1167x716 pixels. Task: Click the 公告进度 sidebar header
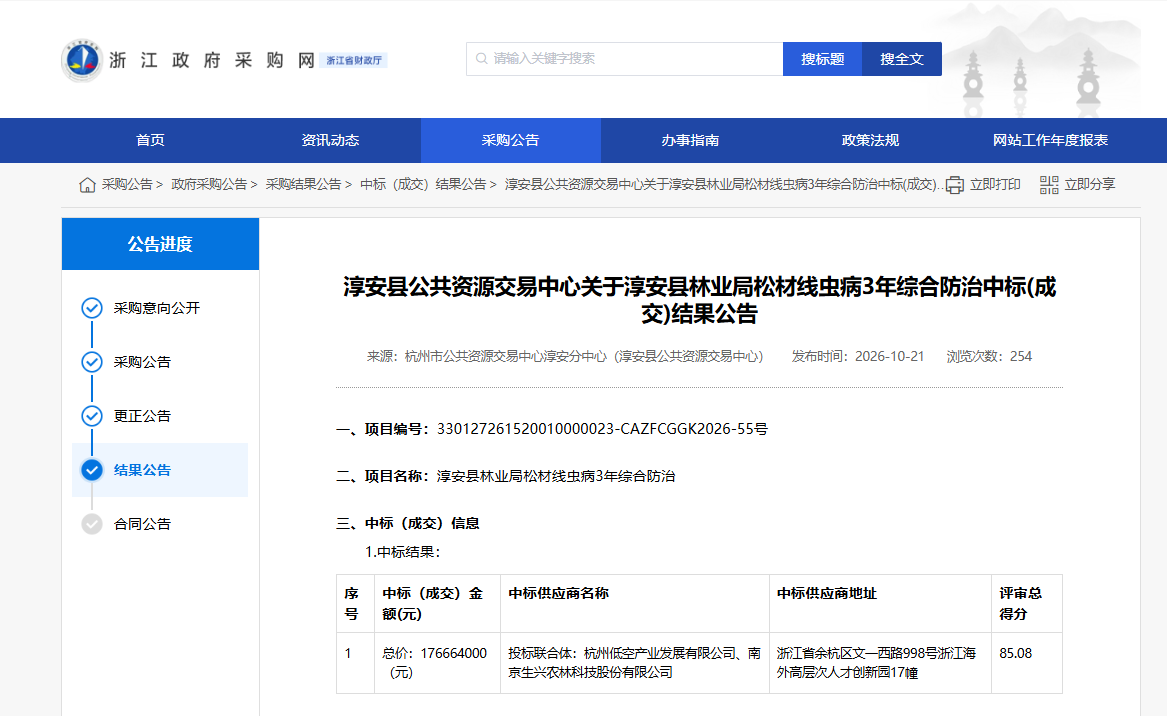(160, 244)
